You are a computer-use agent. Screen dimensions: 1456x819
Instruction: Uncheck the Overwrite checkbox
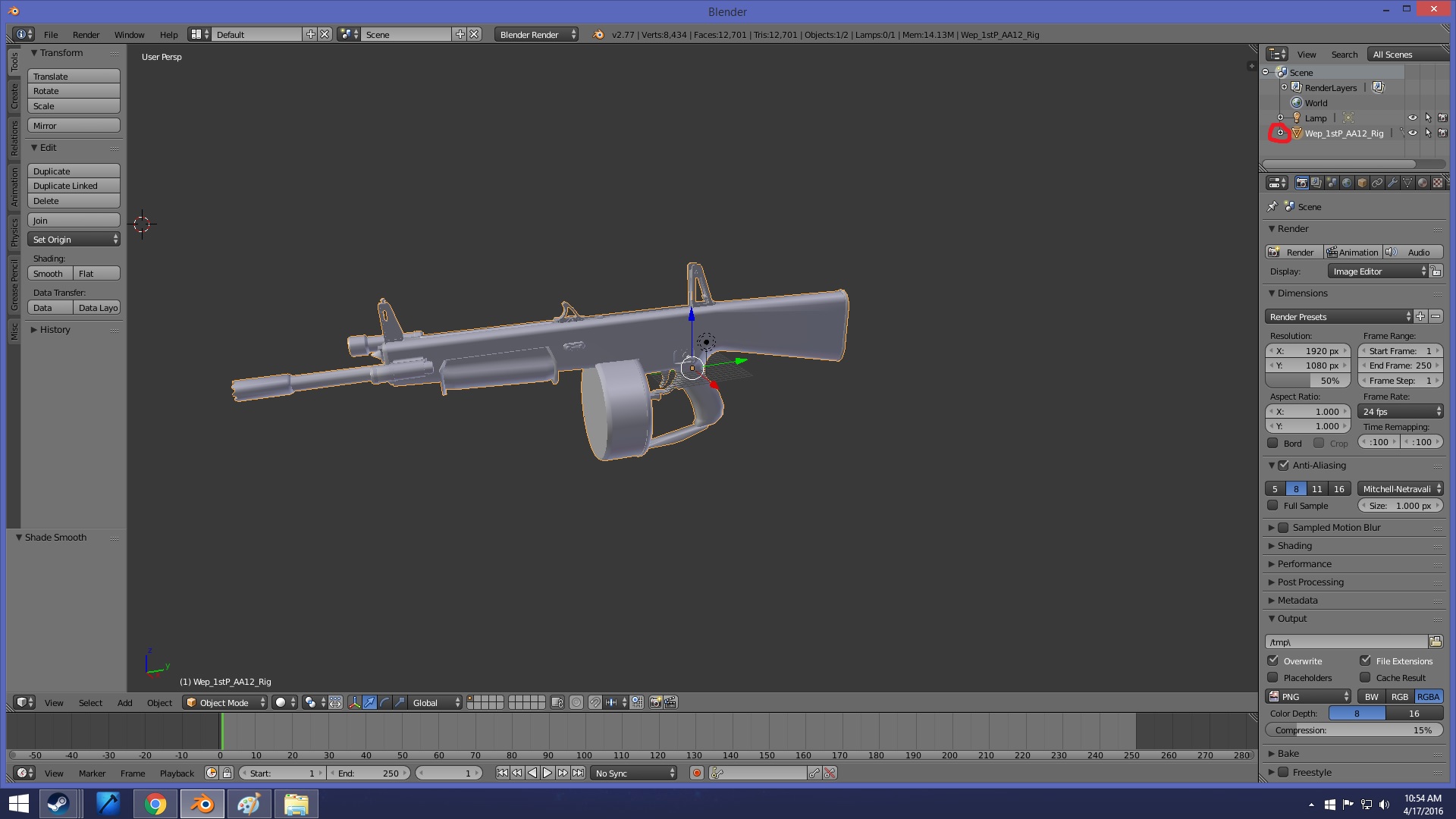click(x=1273, y=661)
